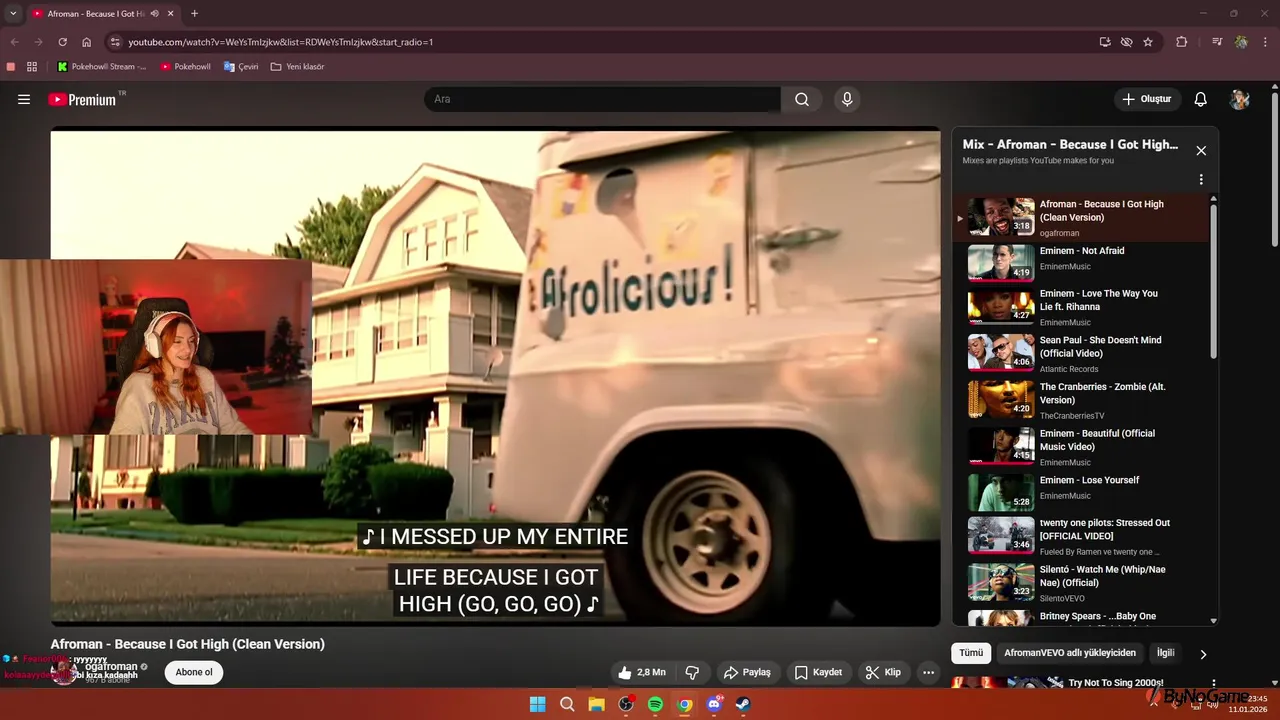This screenshot has width=1280, height=720.
Task: Open the Çeviri bookmark
Action: (241, 67)
